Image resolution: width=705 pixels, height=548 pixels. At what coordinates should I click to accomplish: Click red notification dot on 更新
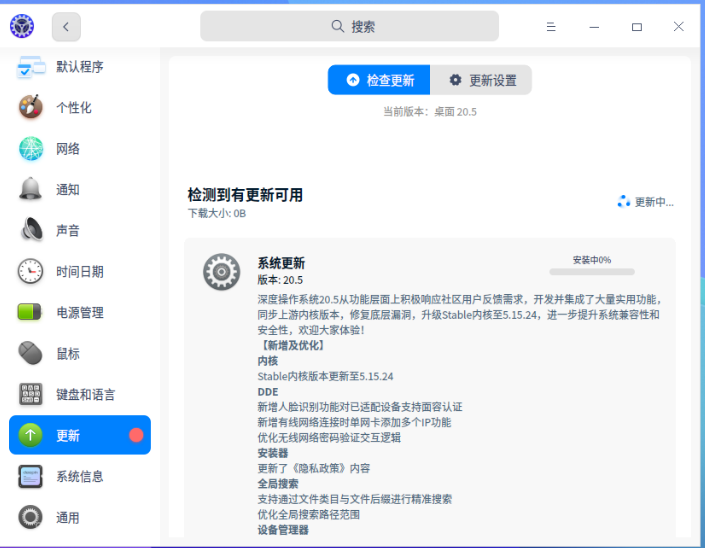(136, 435)
